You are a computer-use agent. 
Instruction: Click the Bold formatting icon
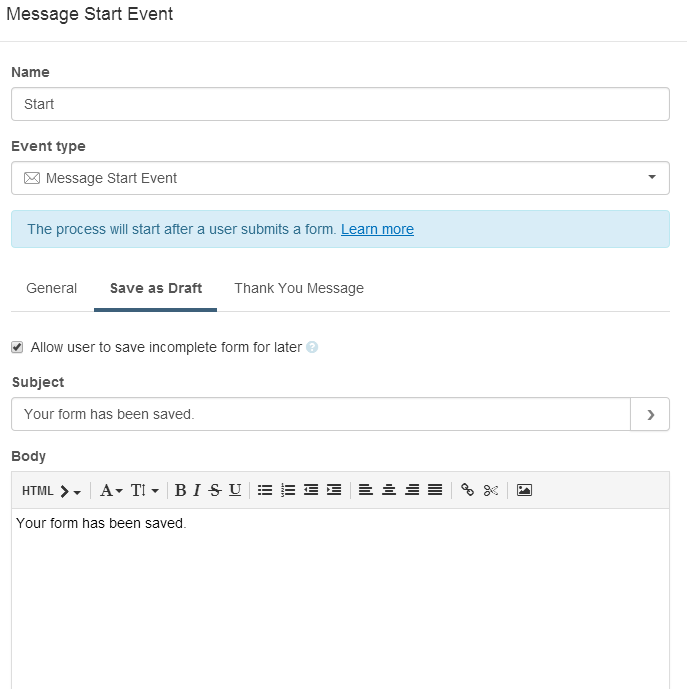coord(180,490)
